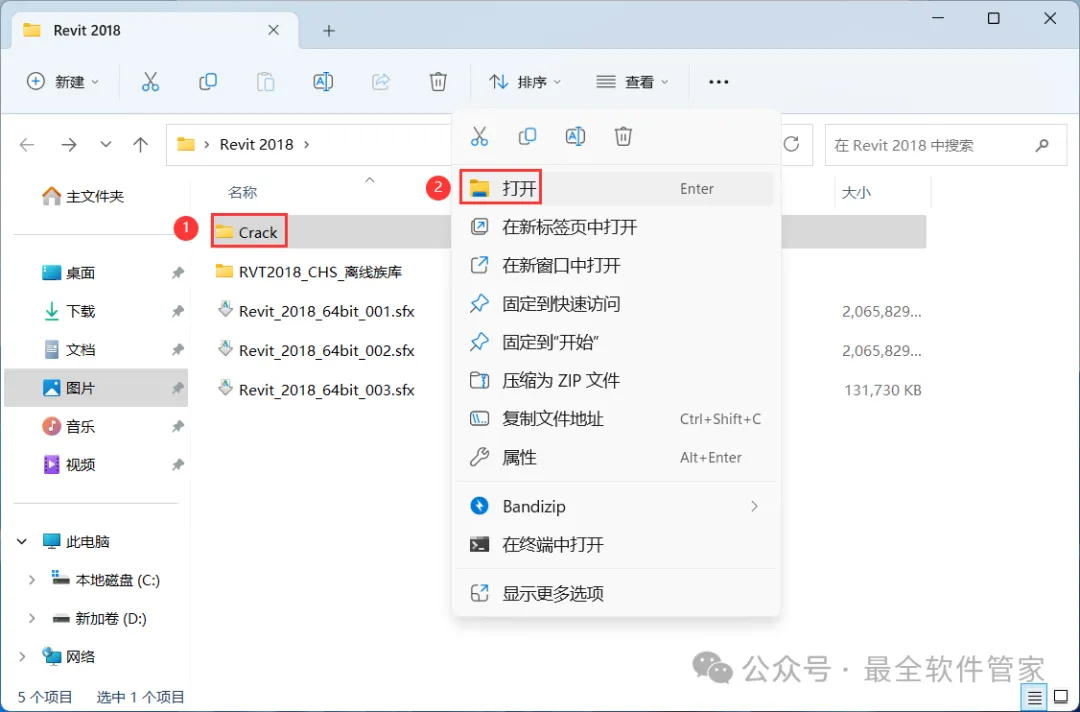
Task: Expand the chevron after Revit 2018 in the address bar
Action: tap(307, 145)
